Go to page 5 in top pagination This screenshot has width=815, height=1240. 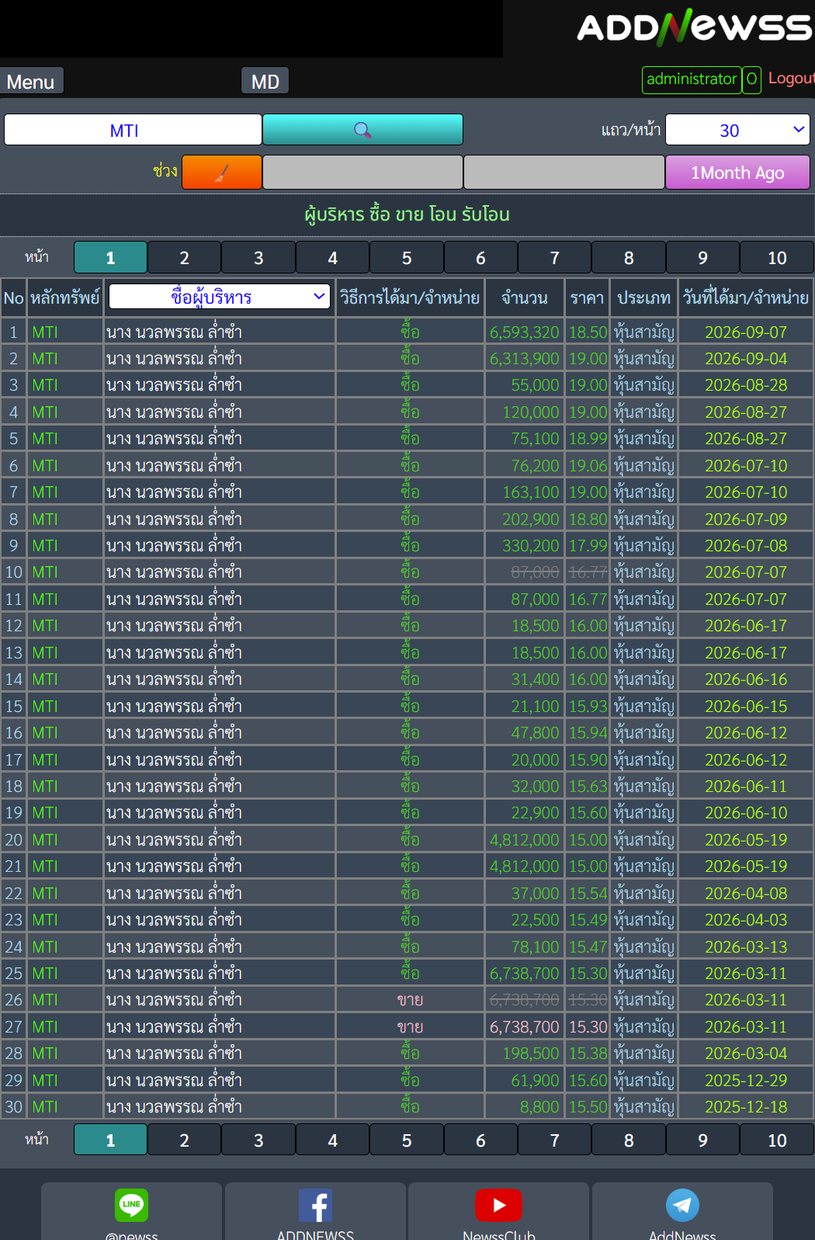point(407,258)
